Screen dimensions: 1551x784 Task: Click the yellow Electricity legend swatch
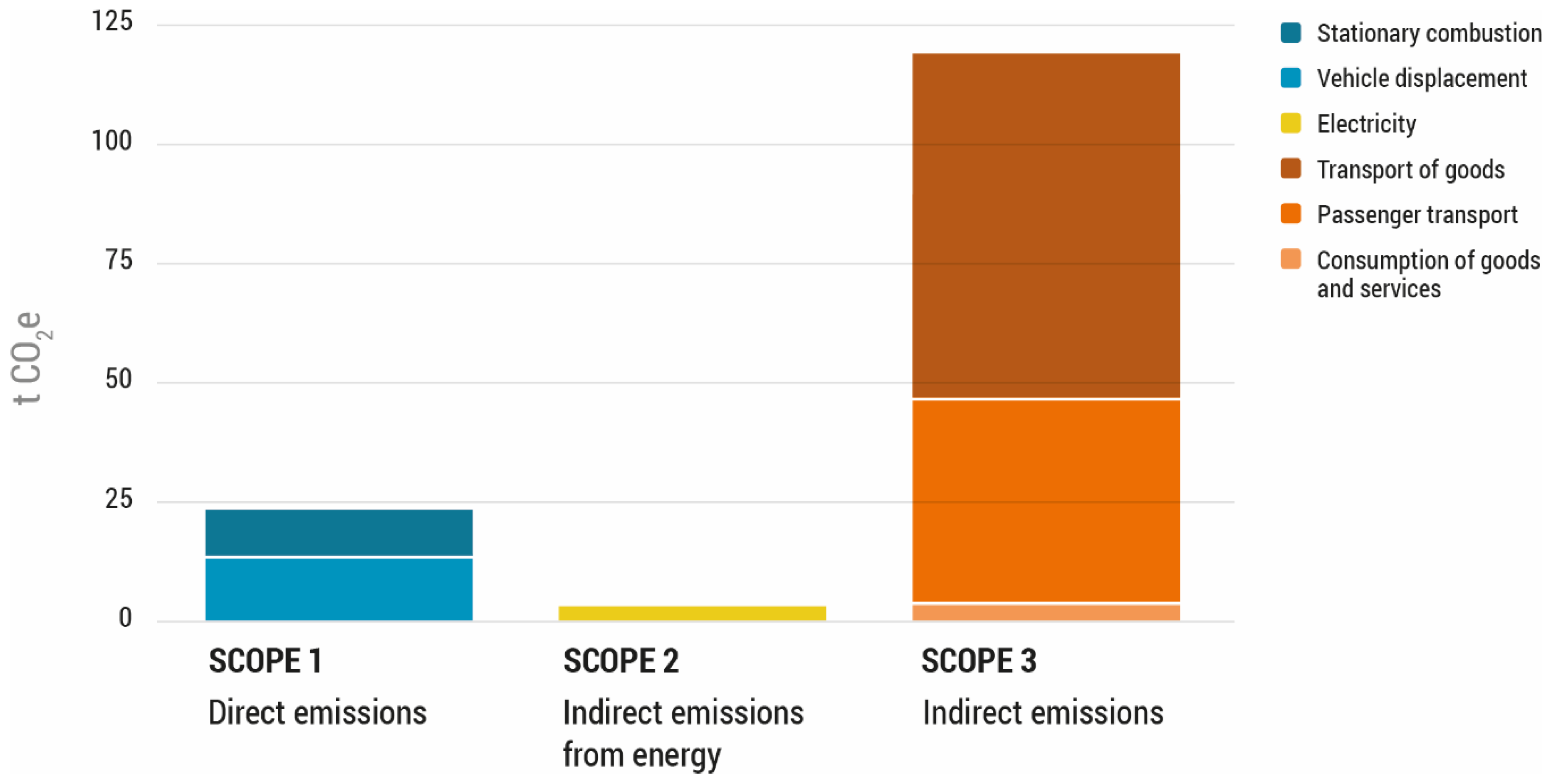tap(1291, 124)
